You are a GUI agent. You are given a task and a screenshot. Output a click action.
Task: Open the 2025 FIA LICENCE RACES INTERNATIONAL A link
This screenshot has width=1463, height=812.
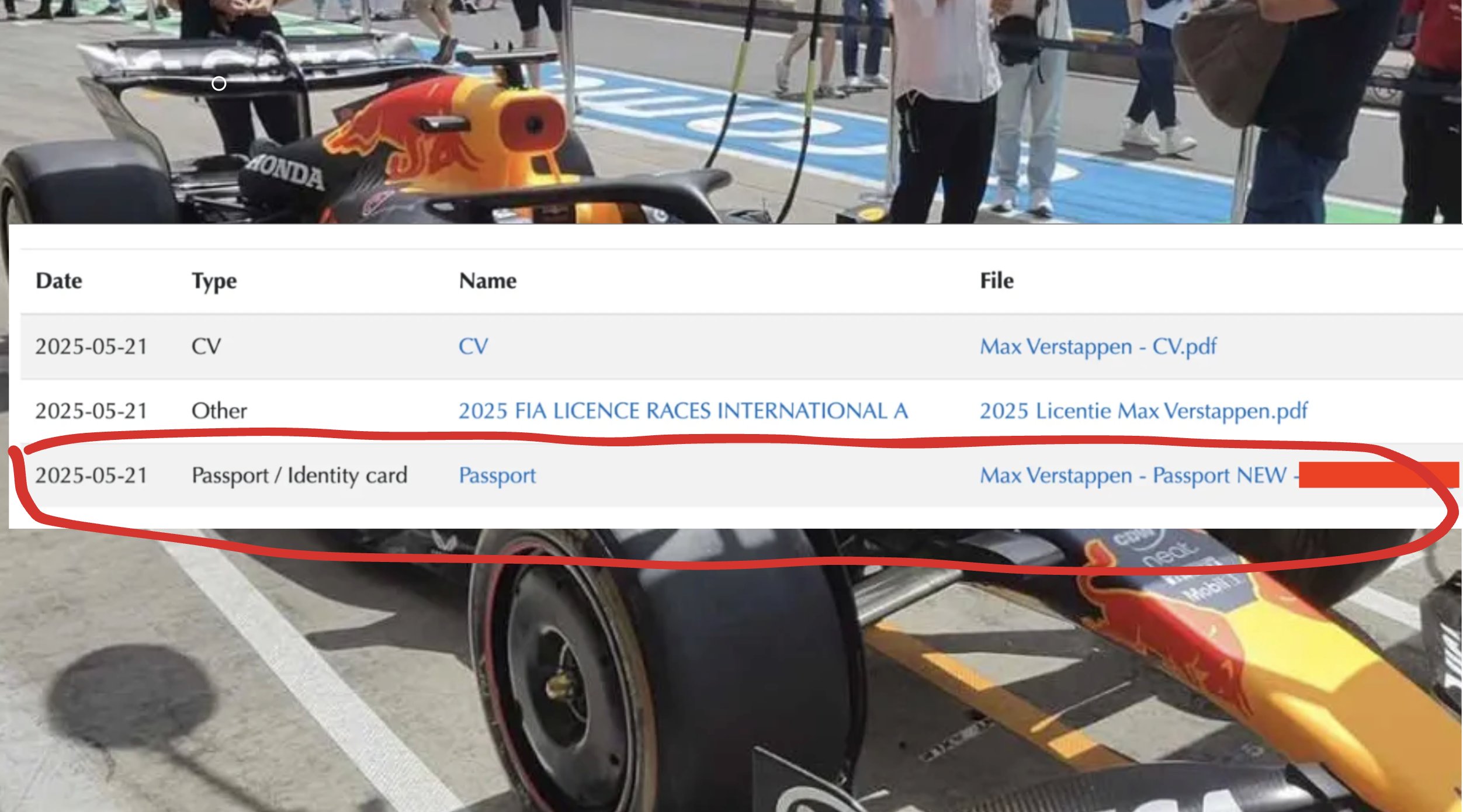point(682,411)
